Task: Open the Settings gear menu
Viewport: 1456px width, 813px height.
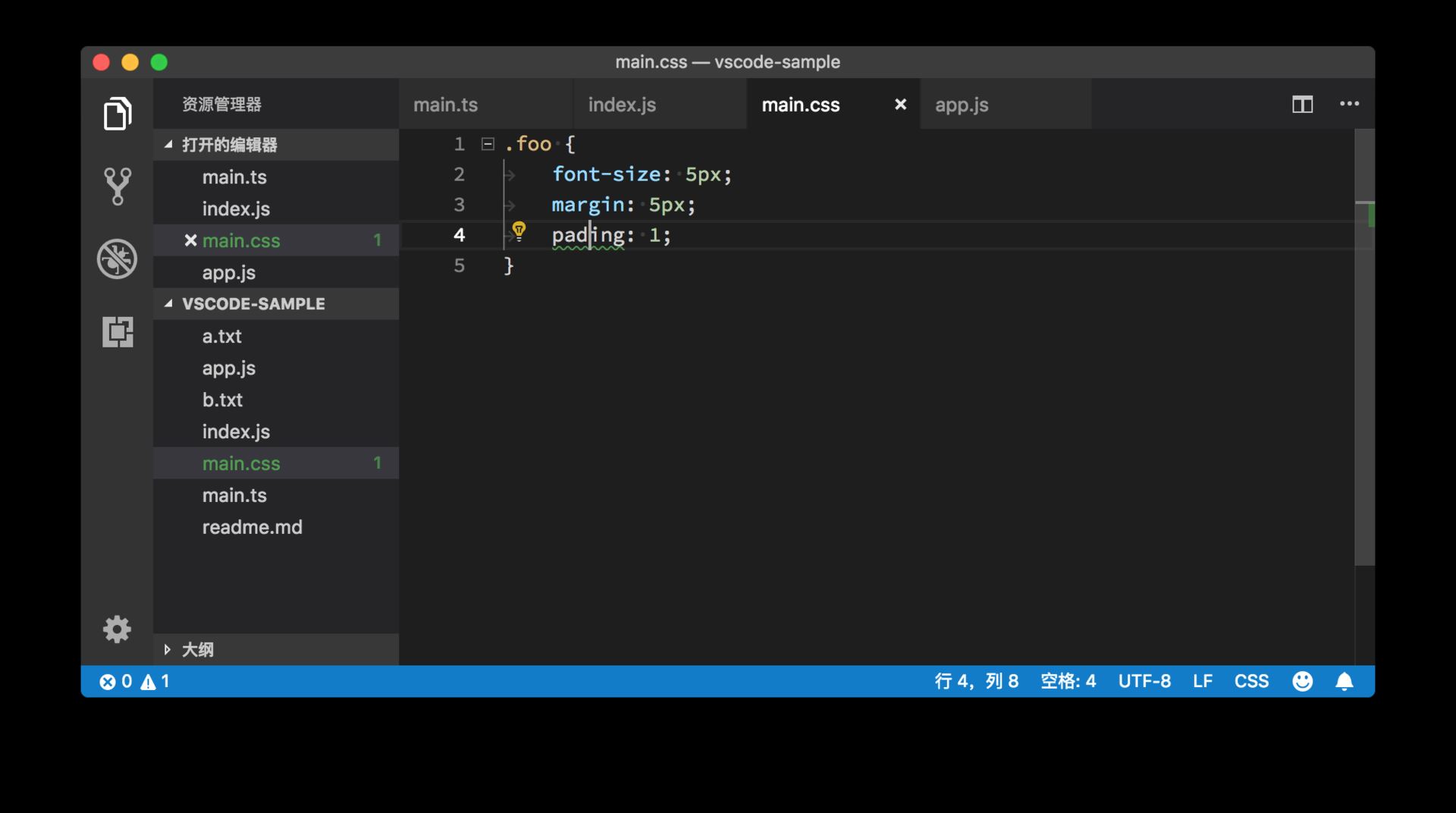Action: click(118, 629)
